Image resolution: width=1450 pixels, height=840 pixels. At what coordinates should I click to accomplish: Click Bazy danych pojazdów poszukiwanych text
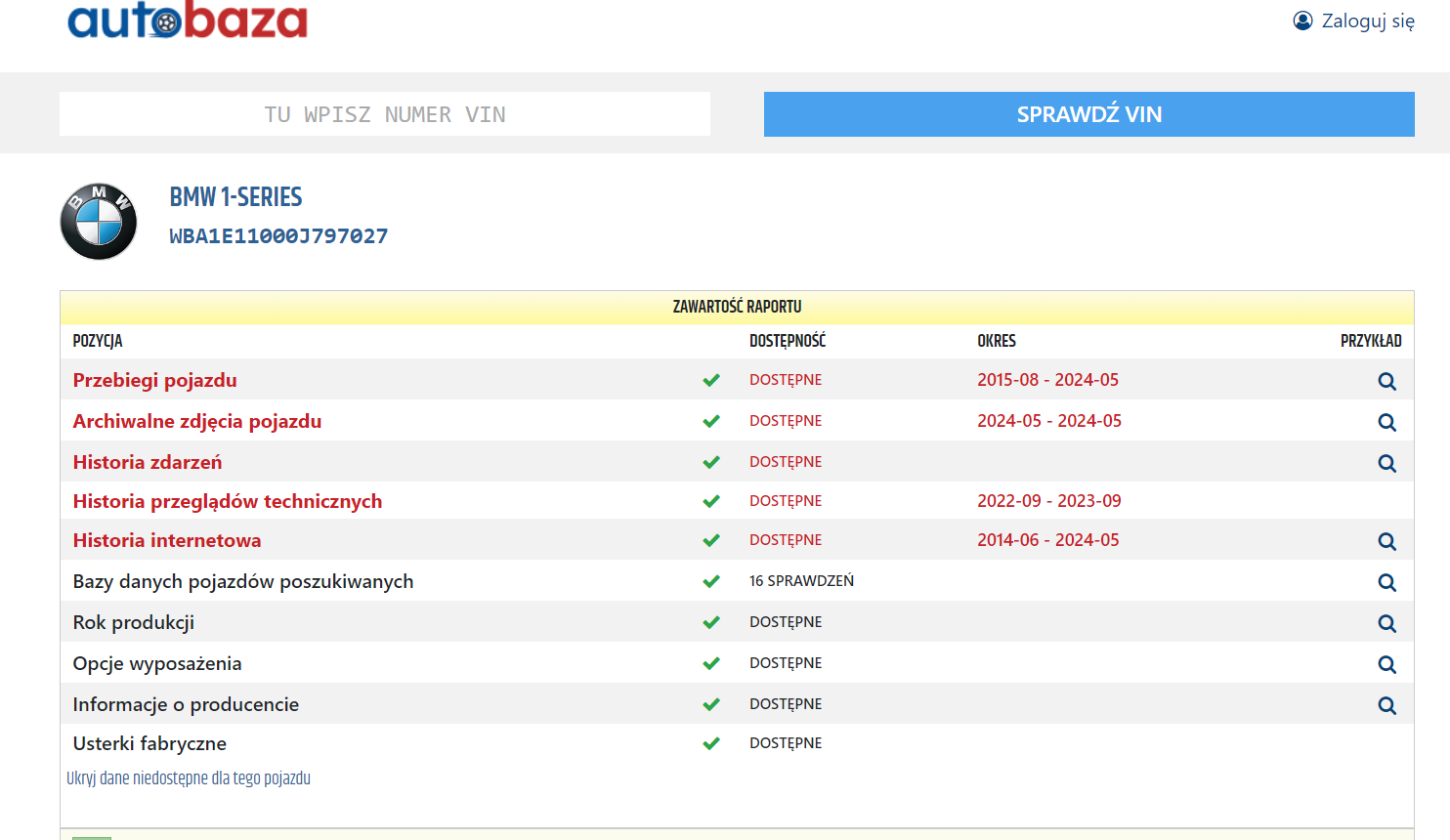(243, 581)
